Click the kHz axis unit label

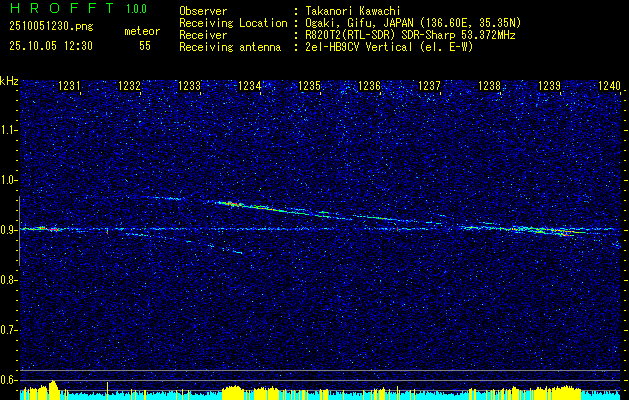pos(9,81)
